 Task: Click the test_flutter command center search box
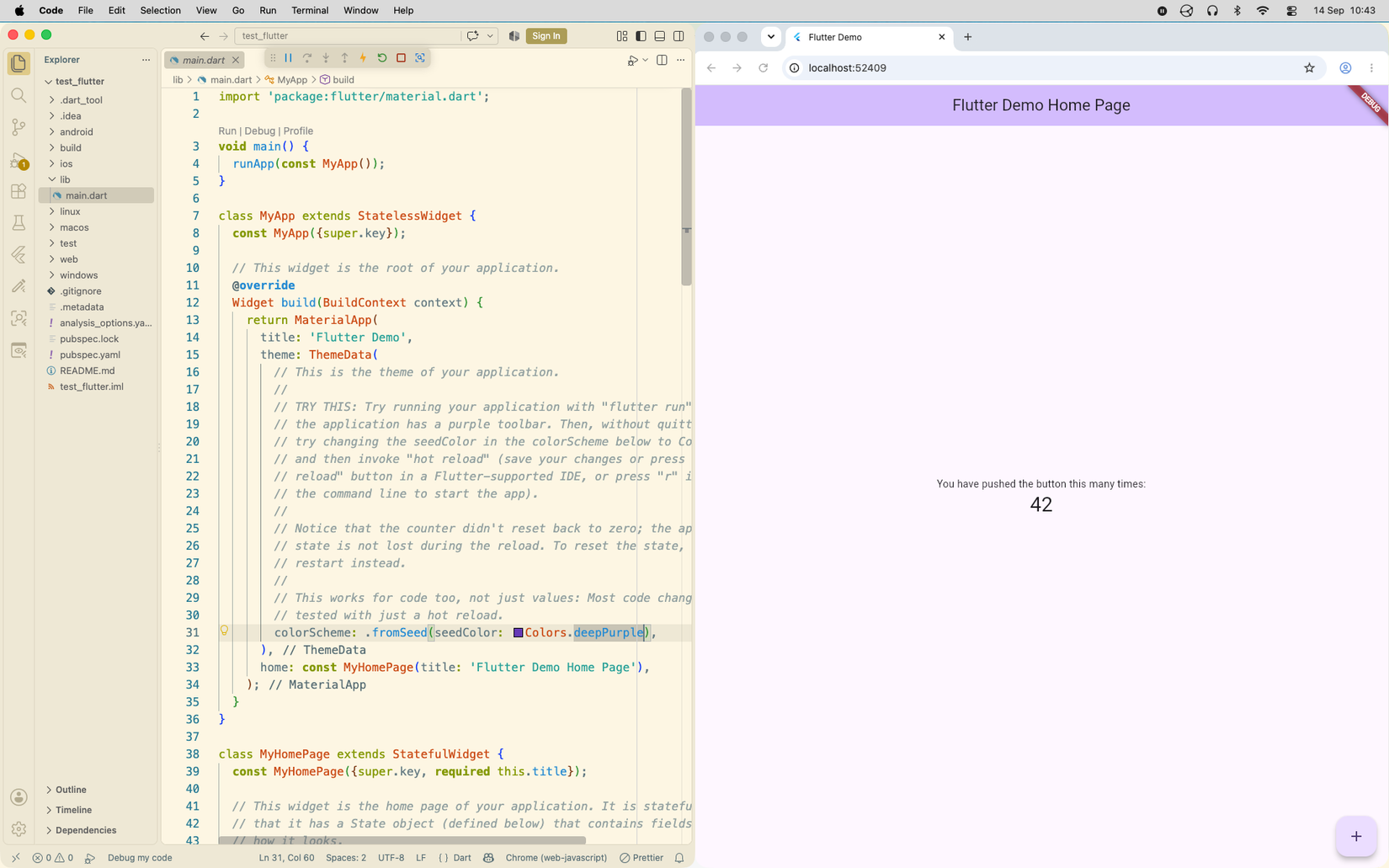348,36
